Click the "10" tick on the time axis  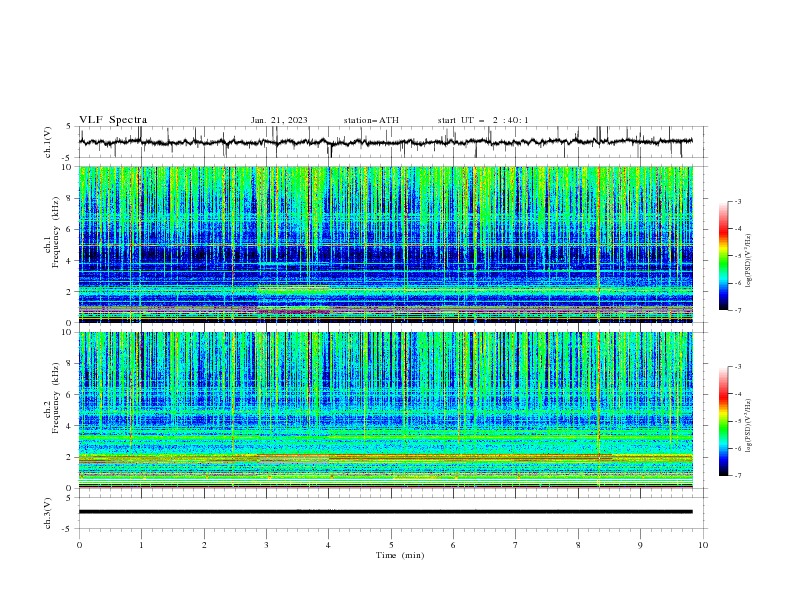coord(703,545)
